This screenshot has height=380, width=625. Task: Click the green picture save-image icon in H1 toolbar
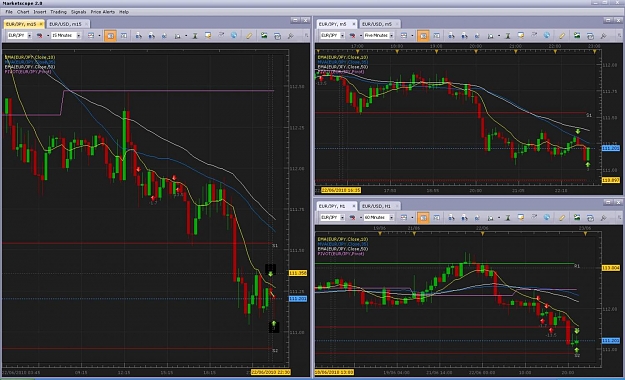pyautogui.click(x=577, y=218)
